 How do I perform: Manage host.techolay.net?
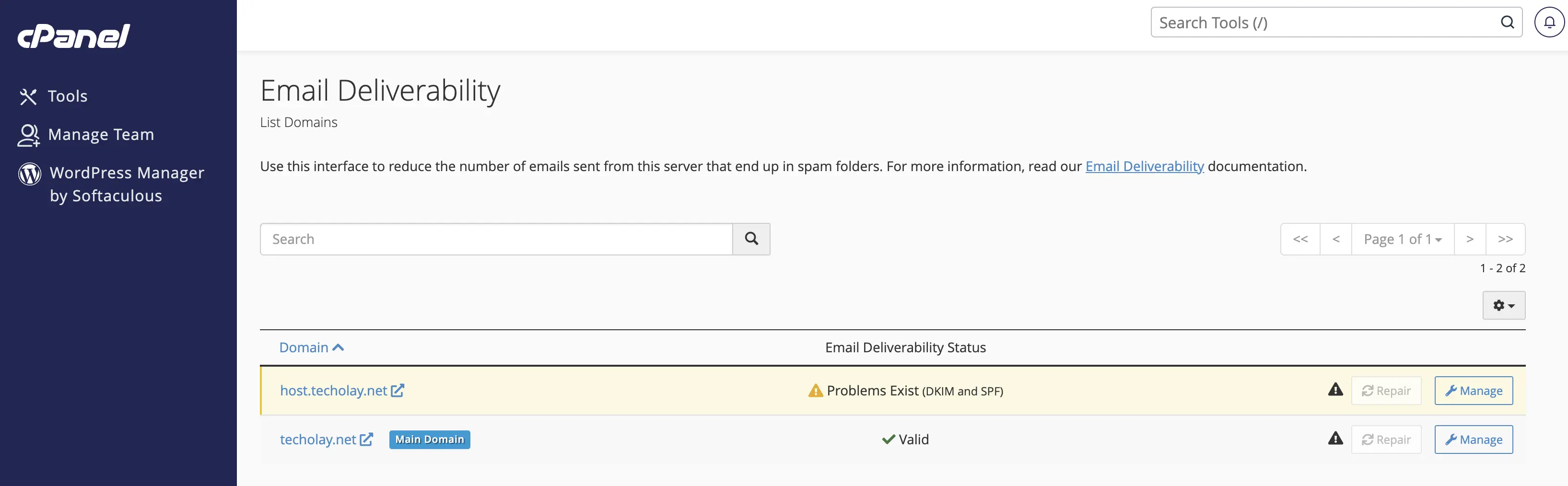[x=1474, y=391]
